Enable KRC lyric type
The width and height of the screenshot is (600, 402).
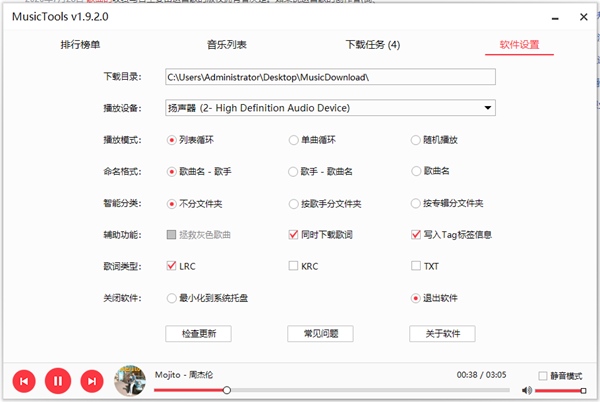(293, 266)
